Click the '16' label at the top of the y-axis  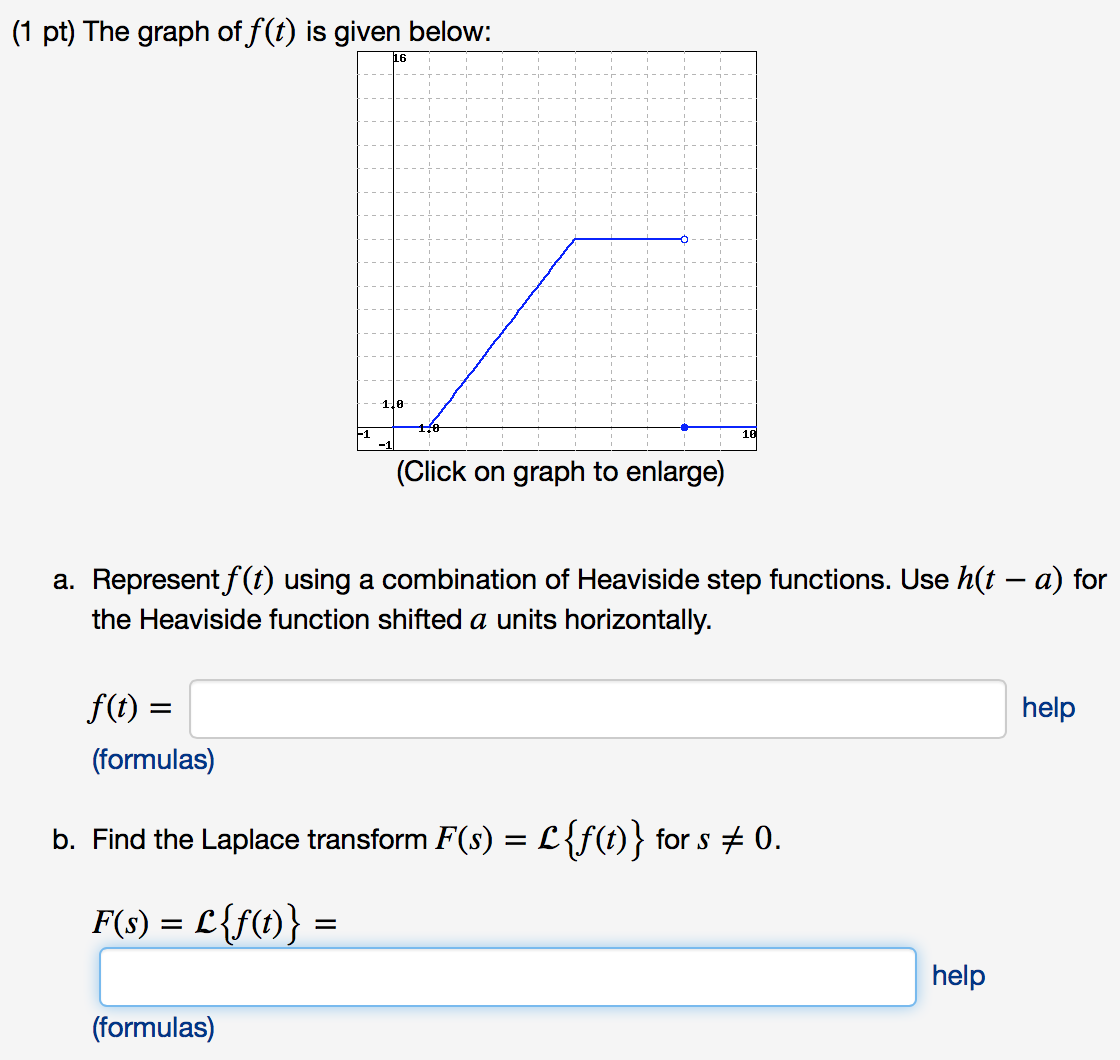click(x=398, y=57)
